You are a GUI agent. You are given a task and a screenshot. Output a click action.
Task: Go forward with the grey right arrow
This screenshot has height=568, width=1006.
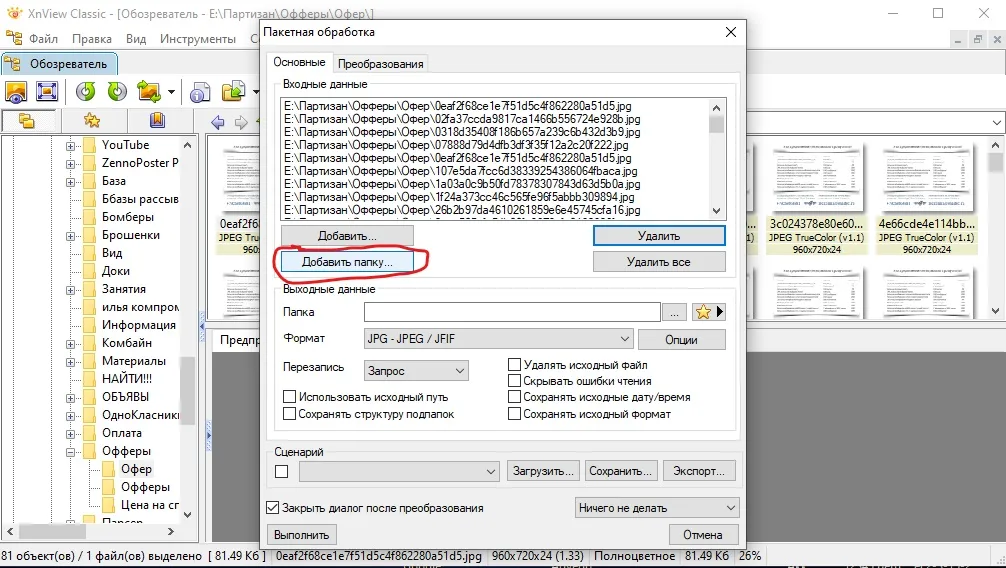click(x=241, y=122)
